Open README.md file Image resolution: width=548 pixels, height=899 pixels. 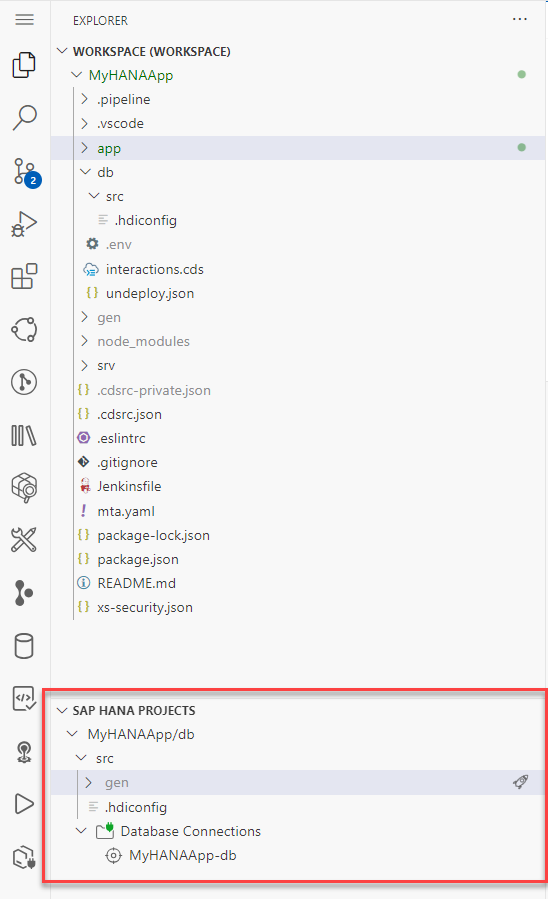[x=136, y=583]
